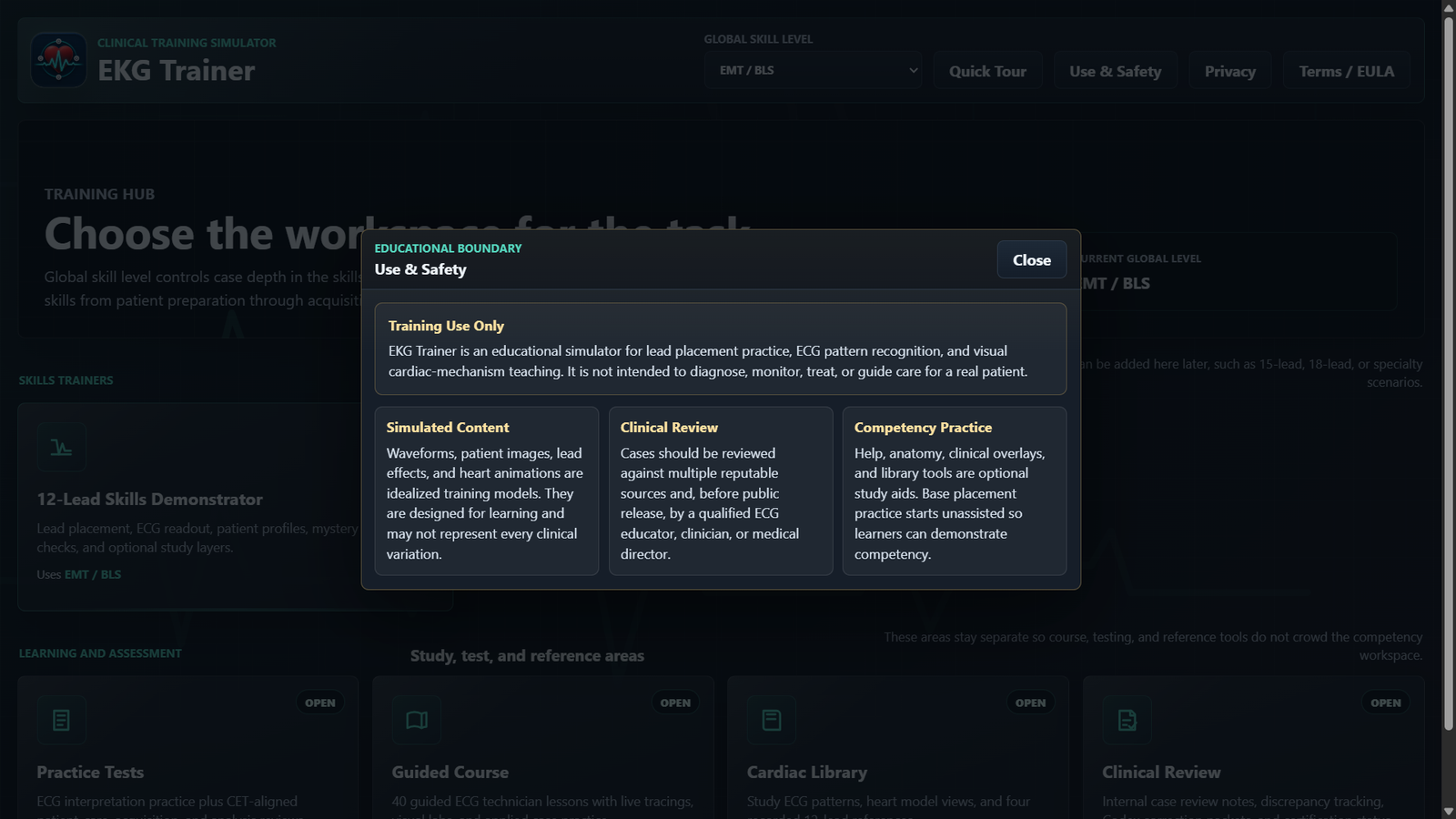The width and height of the screenshot is (1456, 819).
Task: Open the Guided Course card
Action: pyautogui.click(x=543, y=748)
